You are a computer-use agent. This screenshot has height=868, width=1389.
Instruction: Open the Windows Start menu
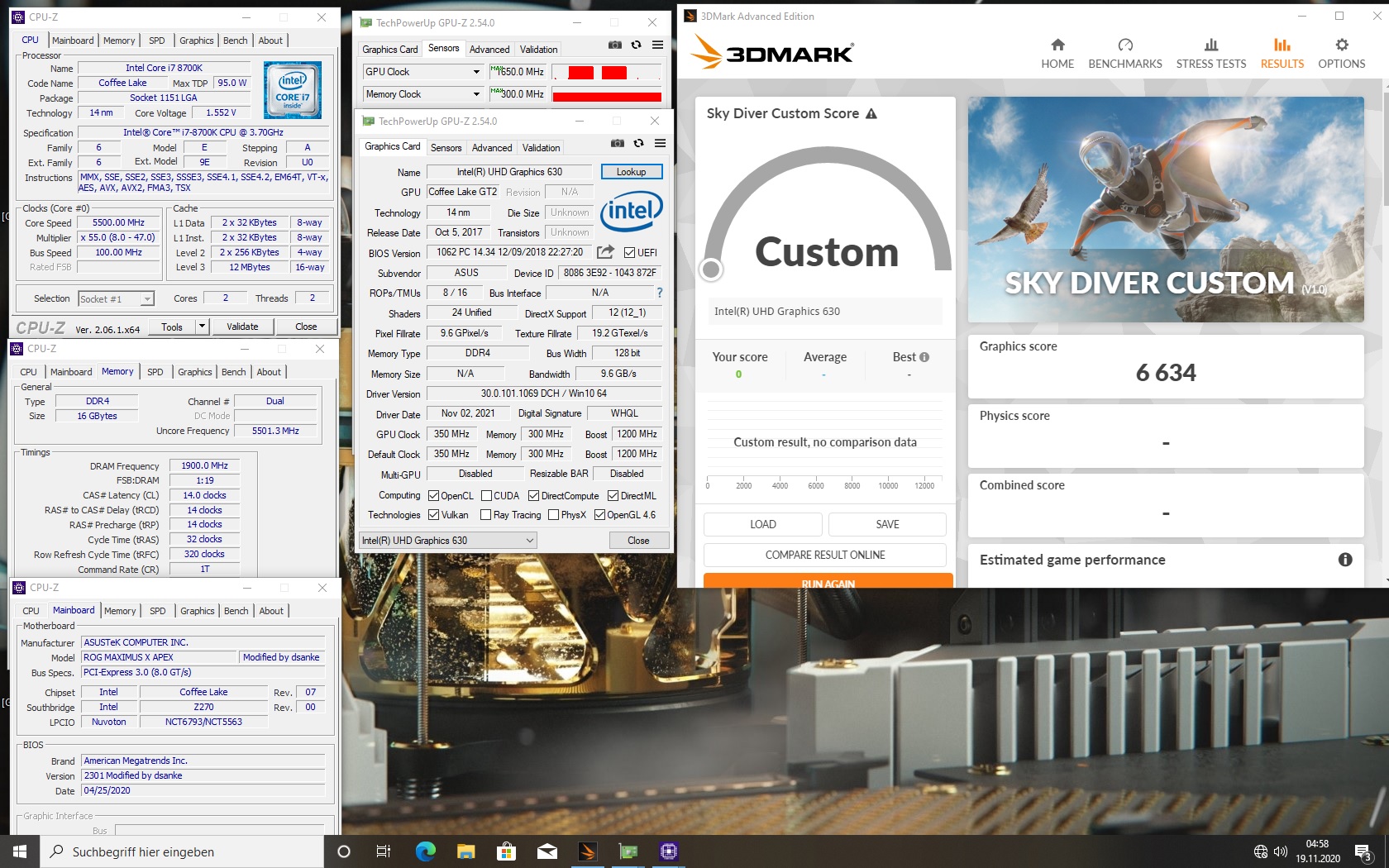point(20,851)
